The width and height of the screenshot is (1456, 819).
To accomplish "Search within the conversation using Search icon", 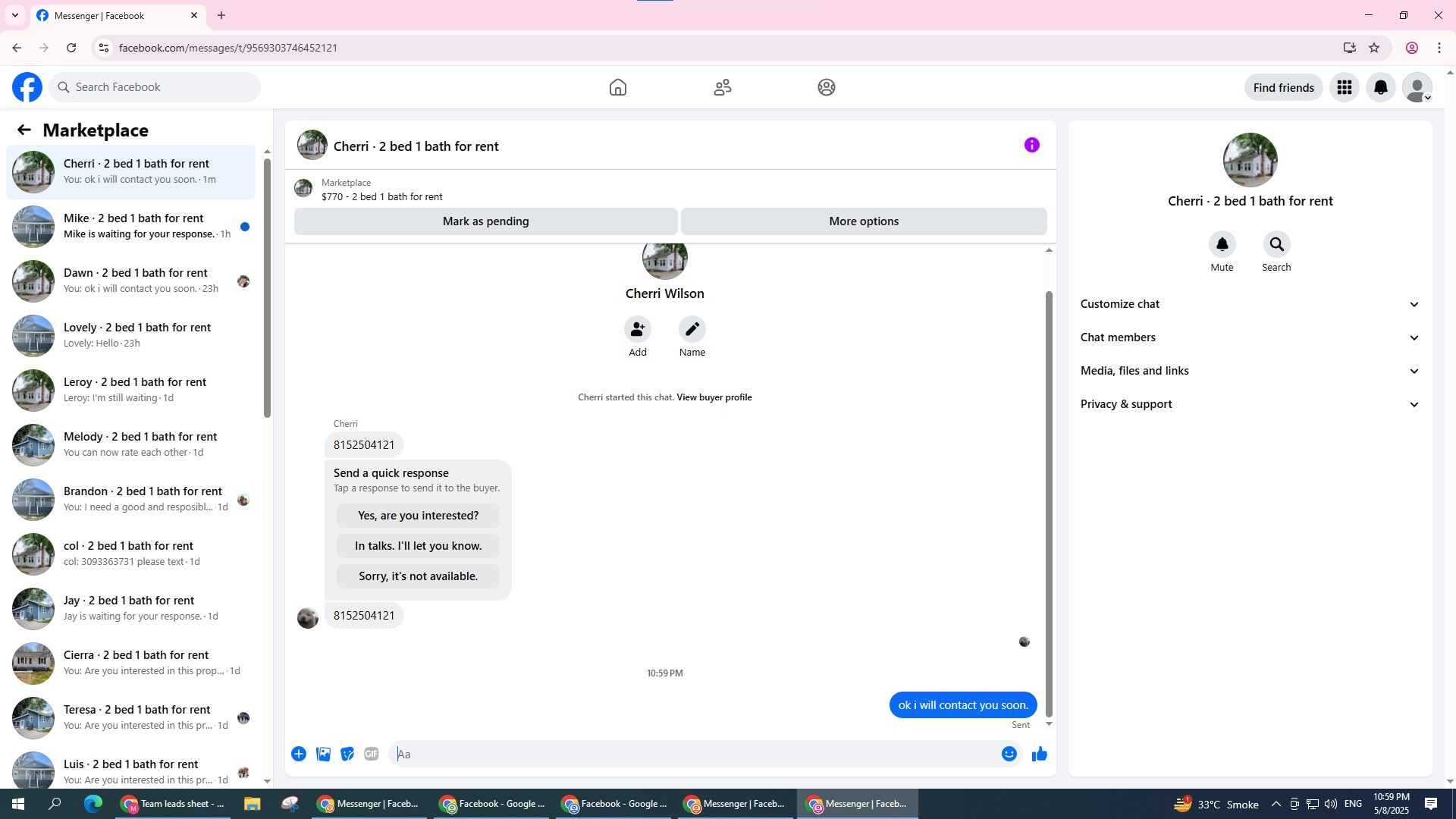I will 1277,244.
